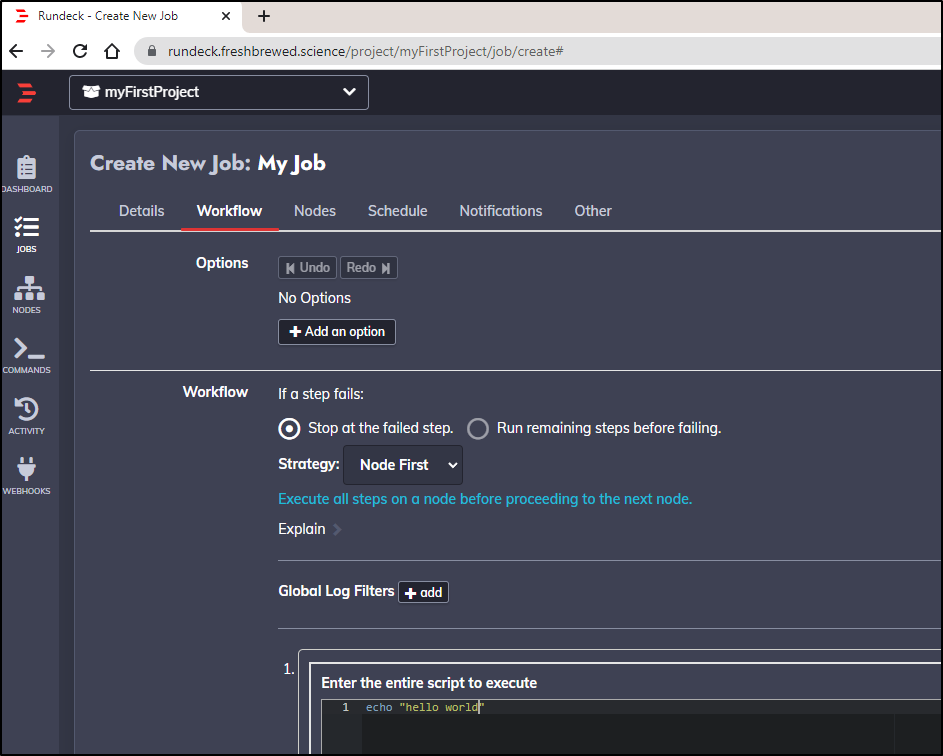This screenshot has width=943, height=756.
Task: Select the 'Rundeck - Create New Job' browser tab
Action: click(123, 16)
